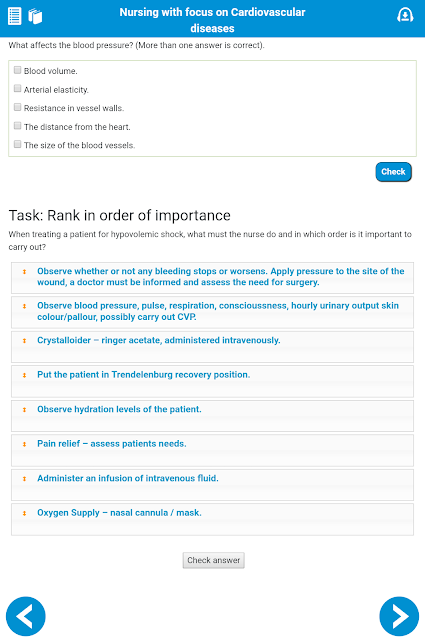Tick the Blood volume checkbox
425x640 pixels.
tap(18, 70)
